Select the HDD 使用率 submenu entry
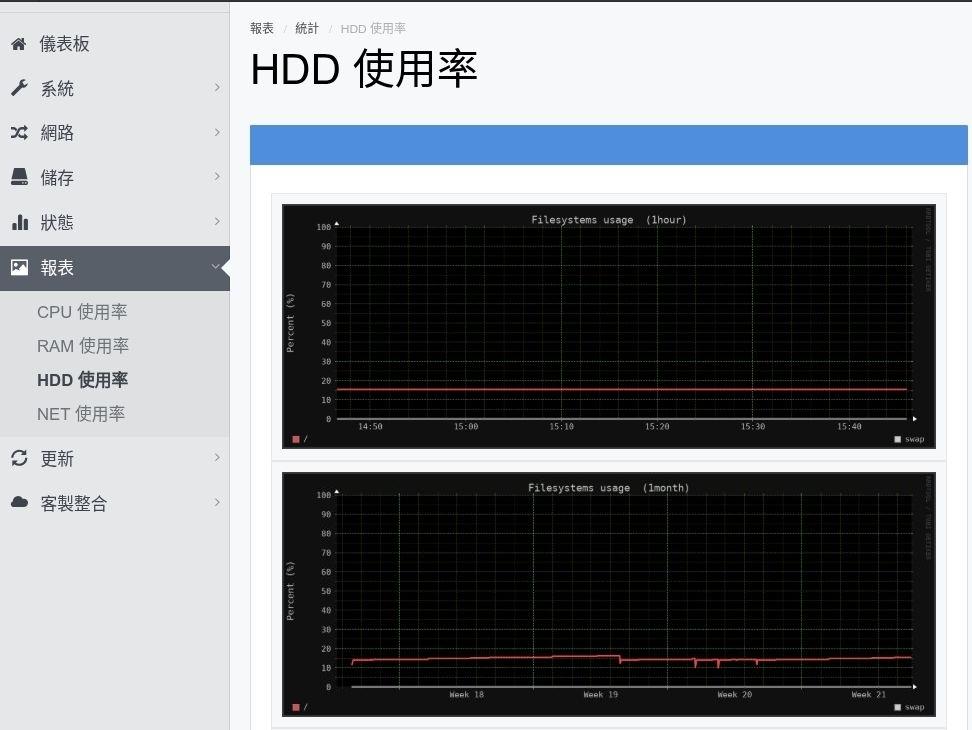Viewport: 972px width, 730px height. (82, 380)
